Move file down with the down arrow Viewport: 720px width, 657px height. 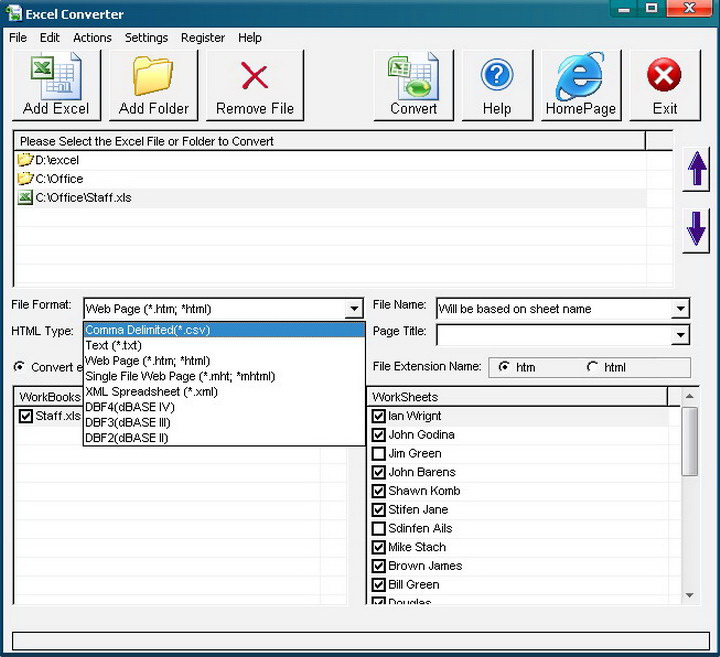(x=697, y=231)
